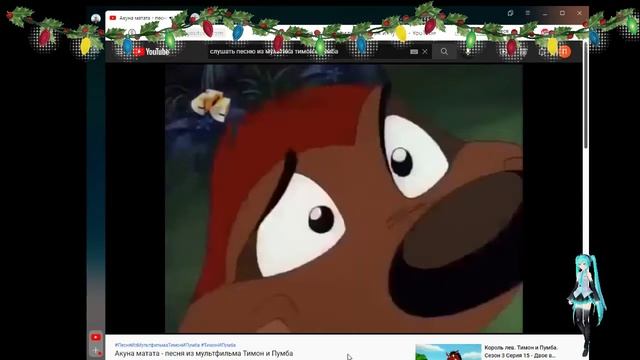Image resolution: width=640 pixels, height=360 pixels.
Task: Click the video player to pause playback
Action: [344, 198]
